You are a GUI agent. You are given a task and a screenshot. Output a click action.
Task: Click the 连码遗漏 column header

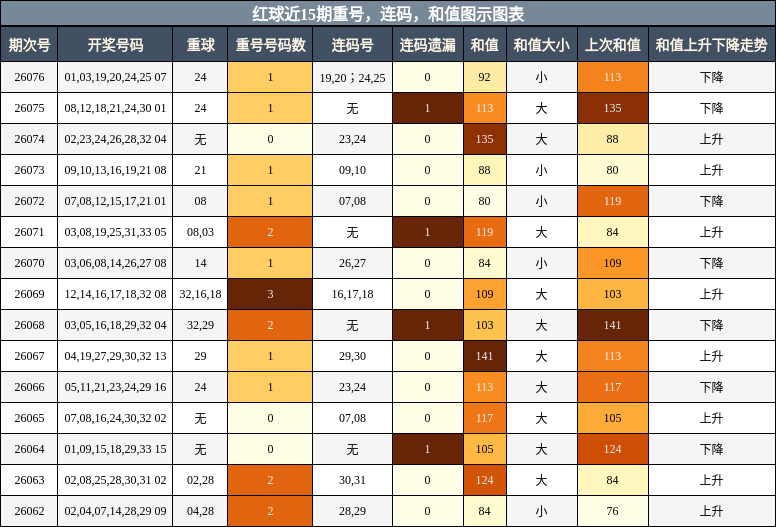pyautogui.click(x=428, y=45)
